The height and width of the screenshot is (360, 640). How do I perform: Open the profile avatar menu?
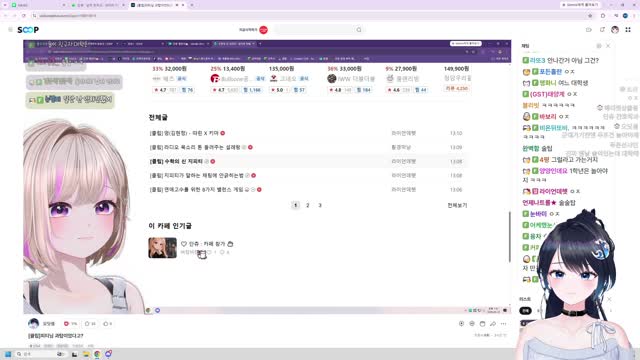coord(615,30)
